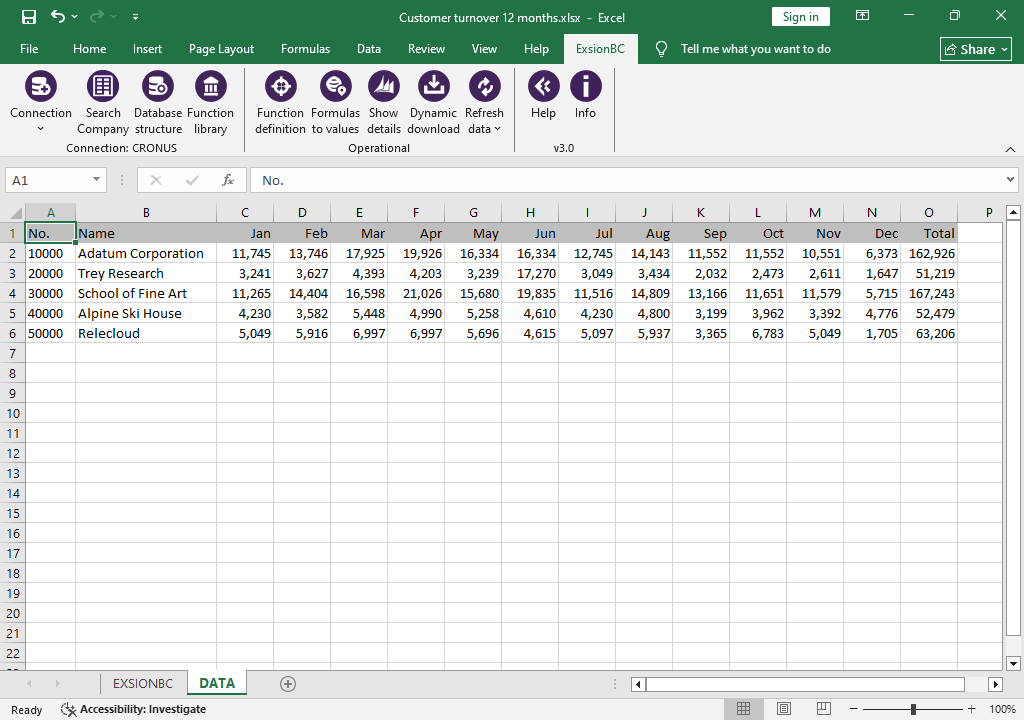Click Show details icon
1024x720 pixels.
click(x=384, y=86)
